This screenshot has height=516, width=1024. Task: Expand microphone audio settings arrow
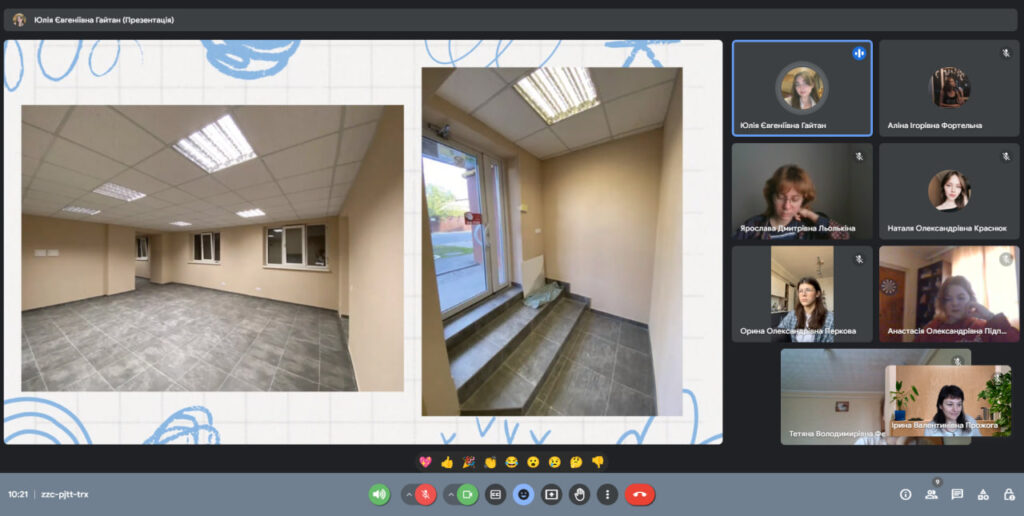[408, 494]
